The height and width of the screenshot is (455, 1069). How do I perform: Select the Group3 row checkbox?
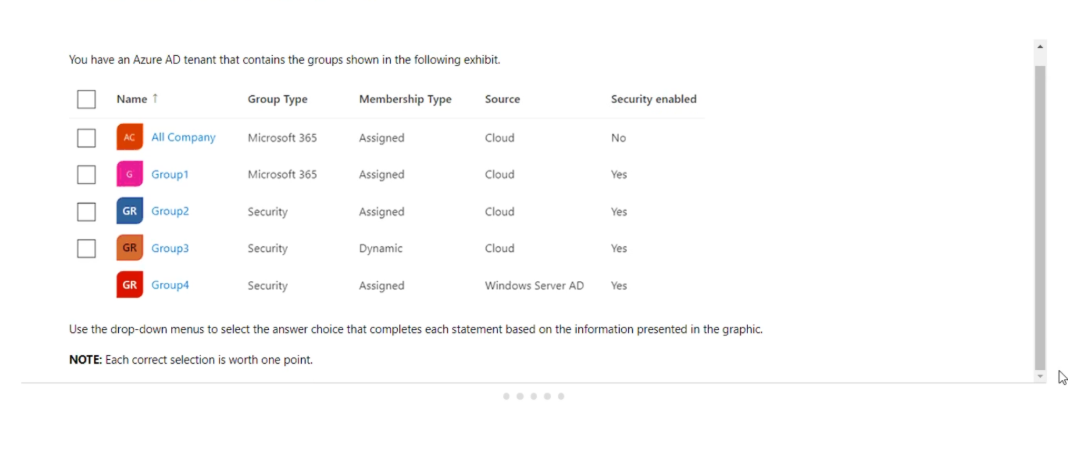(86, 248)
